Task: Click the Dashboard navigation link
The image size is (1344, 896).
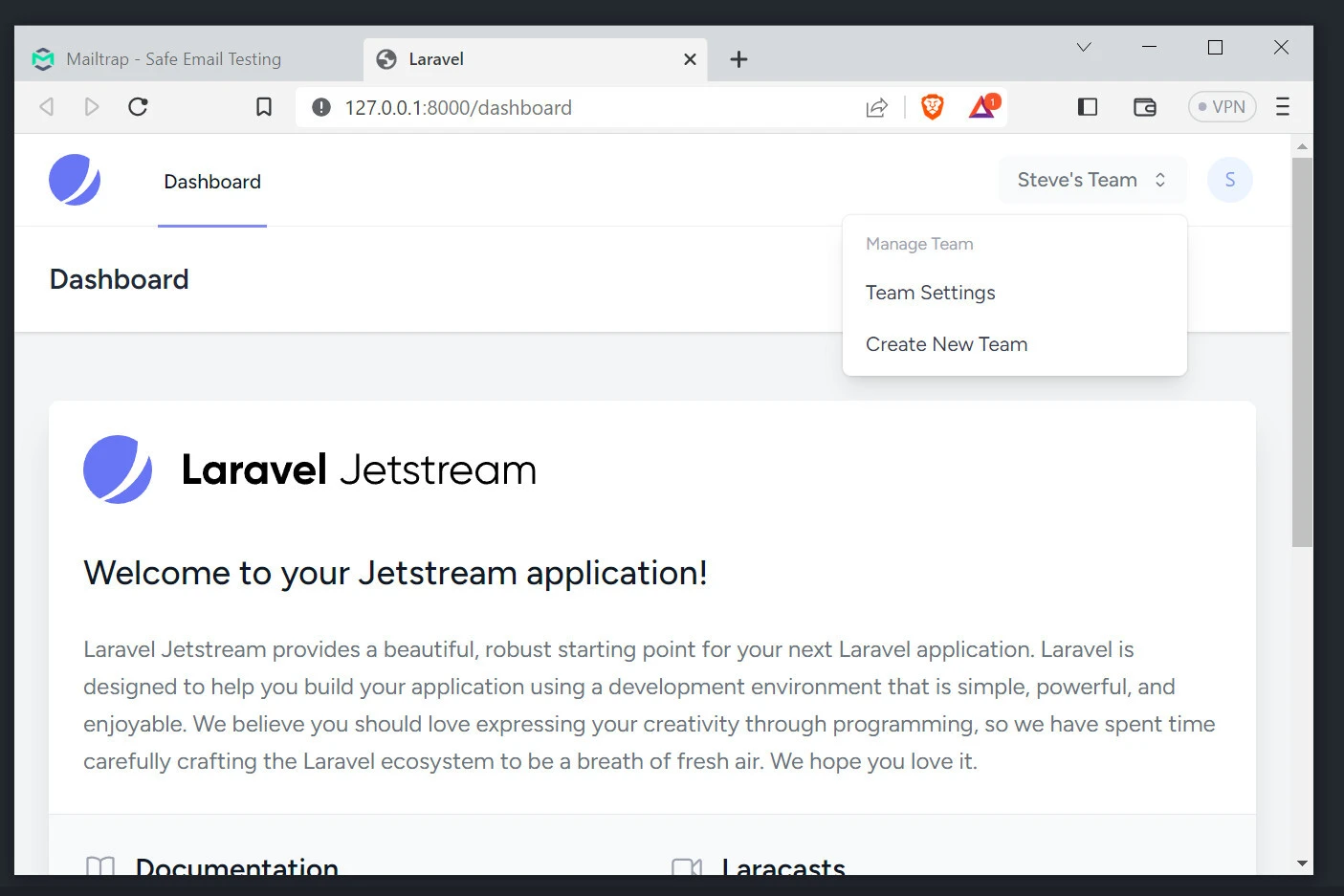Action: (212, 183)
